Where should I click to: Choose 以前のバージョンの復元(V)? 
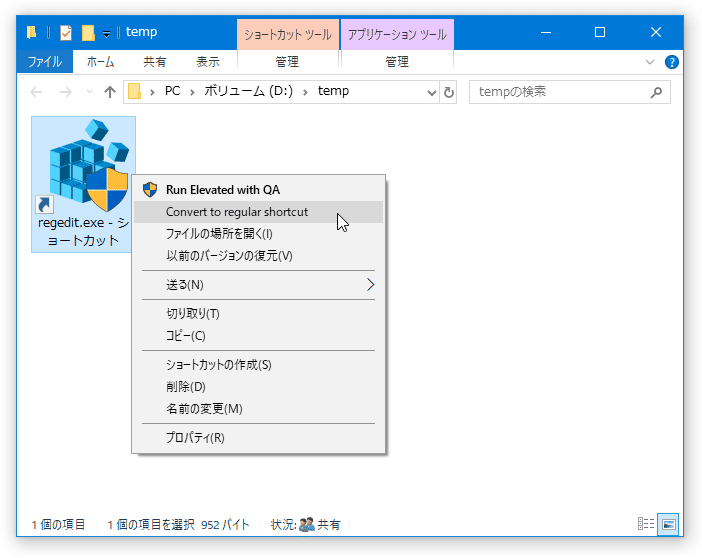(x=258, y=256)
